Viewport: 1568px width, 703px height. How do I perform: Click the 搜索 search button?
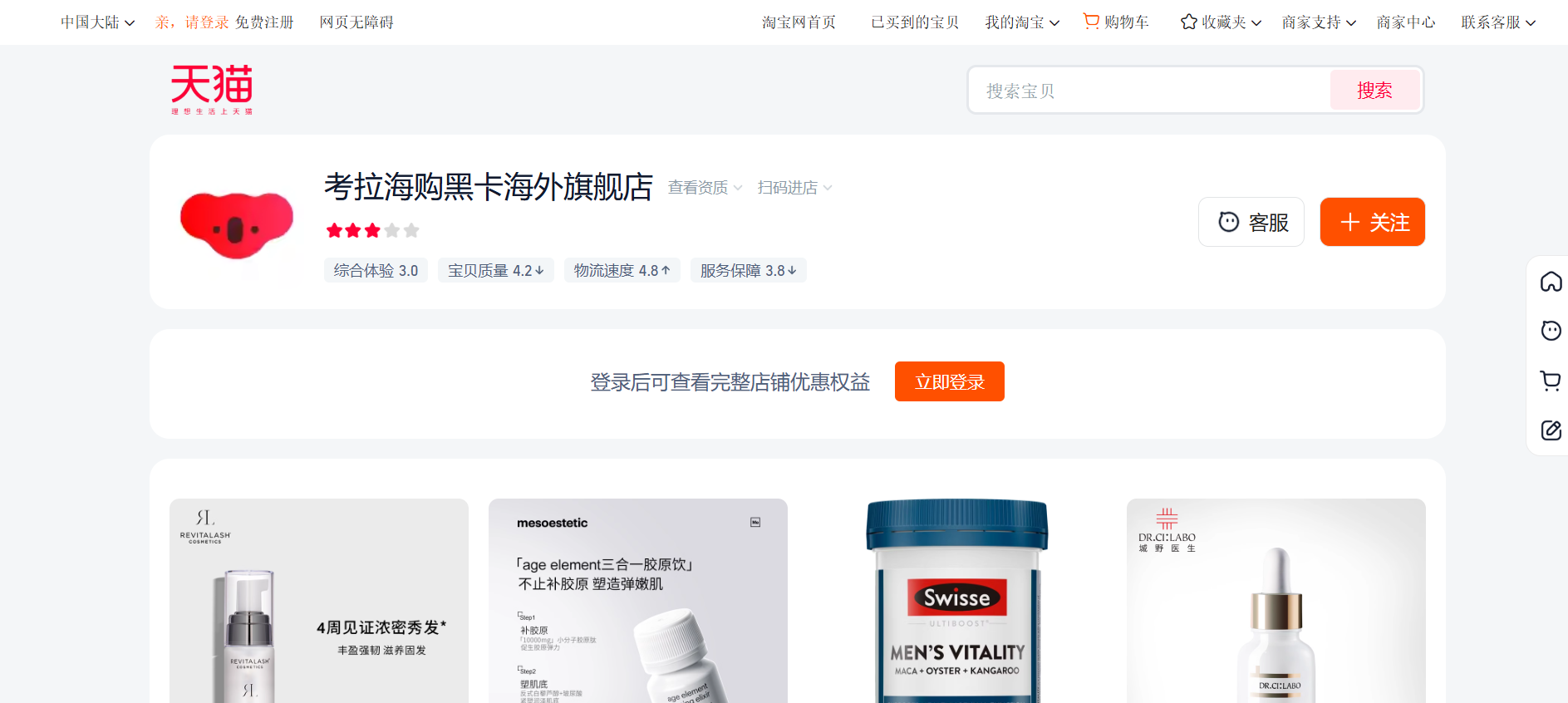coord(1374,90)
